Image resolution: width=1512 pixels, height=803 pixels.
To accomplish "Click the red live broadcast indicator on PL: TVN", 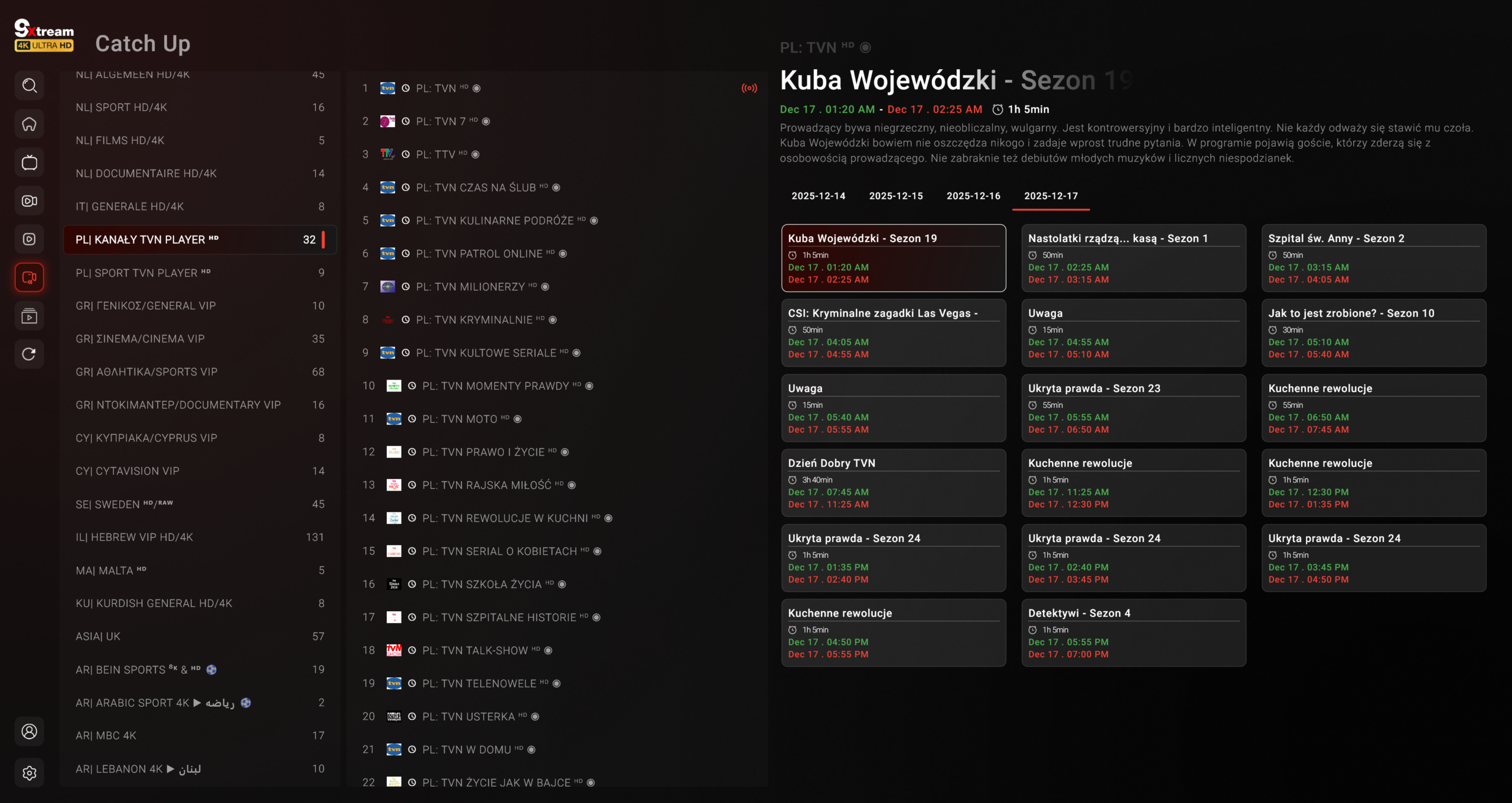I will pos(749,88).
